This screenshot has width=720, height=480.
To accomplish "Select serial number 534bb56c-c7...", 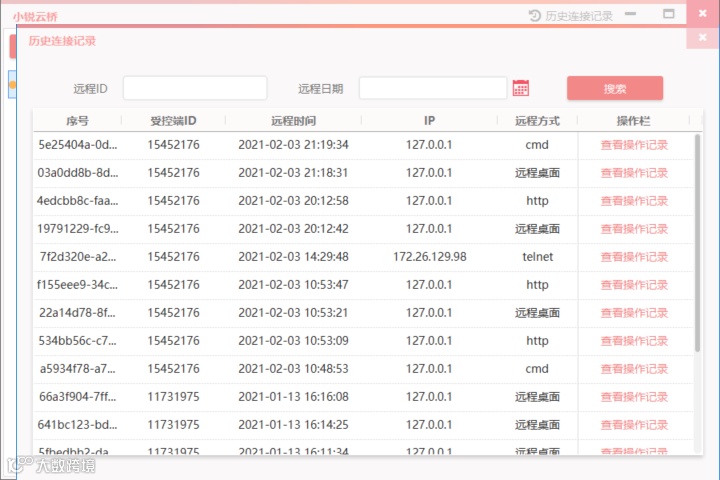I will click(78, 341).
